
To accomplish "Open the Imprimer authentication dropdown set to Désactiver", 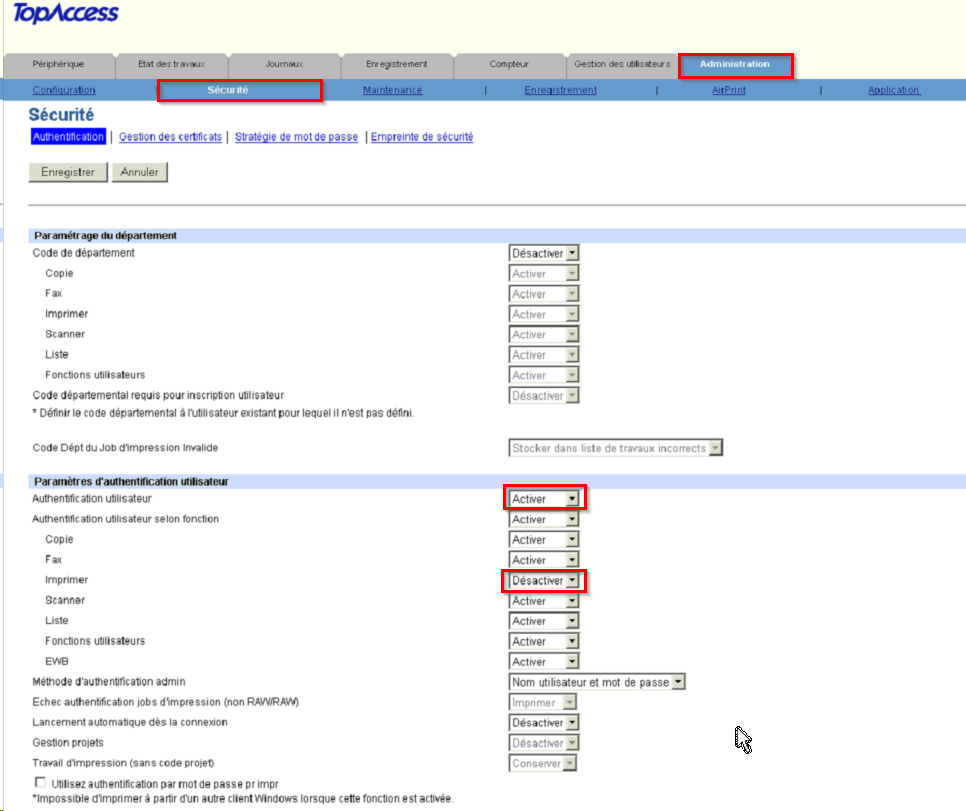I will coord(544,581).
